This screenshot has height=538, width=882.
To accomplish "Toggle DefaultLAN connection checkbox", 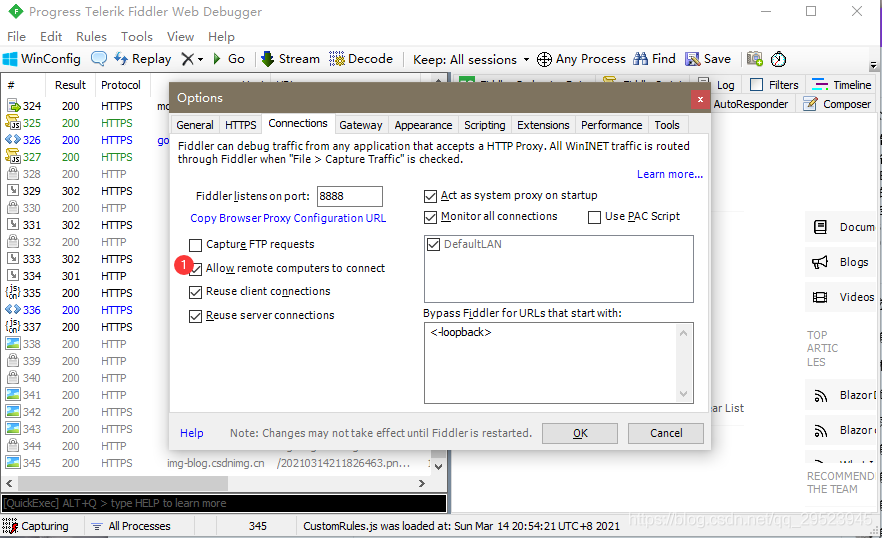I will pyautogui.click(x=433, y=244).
